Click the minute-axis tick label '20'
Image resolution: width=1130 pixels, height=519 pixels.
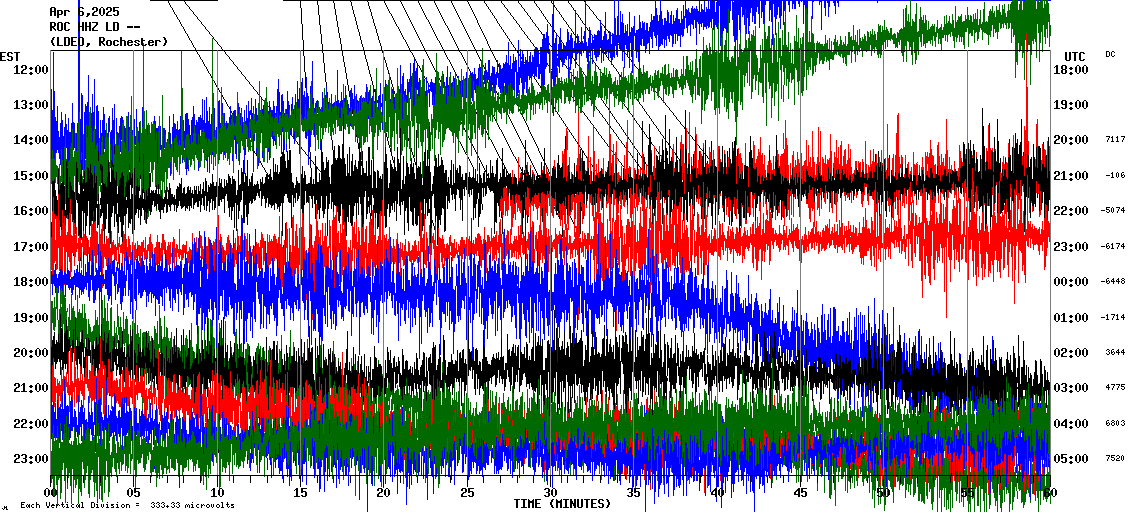383,493
